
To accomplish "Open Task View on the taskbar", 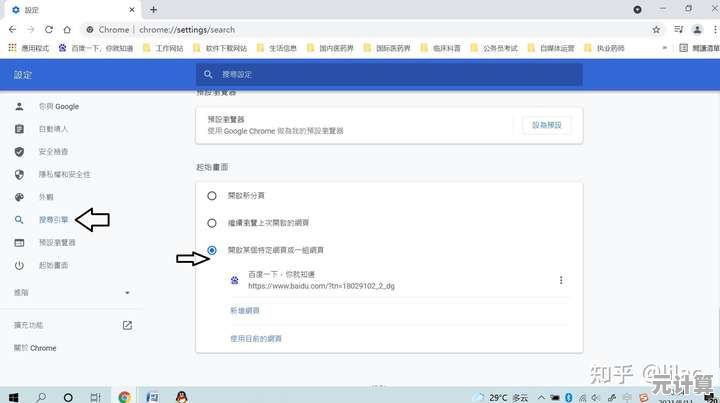I will point(95,397).
